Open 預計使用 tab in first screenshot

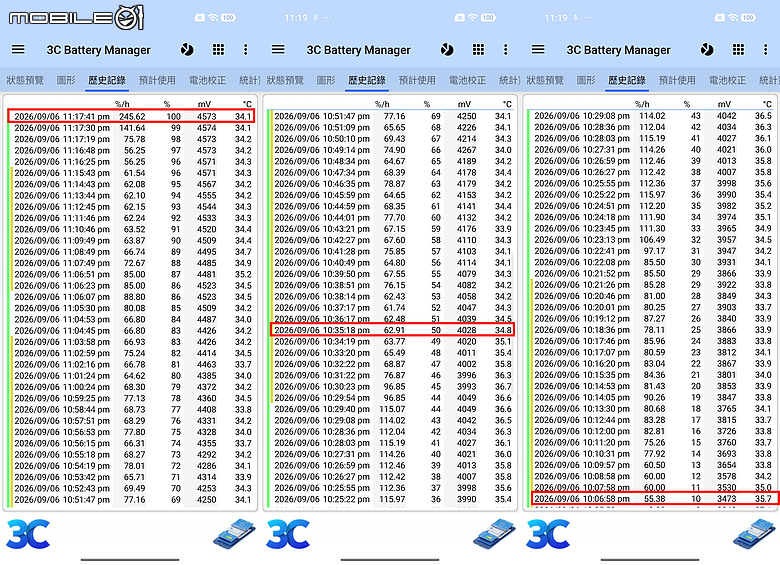(x=157, y=80)
